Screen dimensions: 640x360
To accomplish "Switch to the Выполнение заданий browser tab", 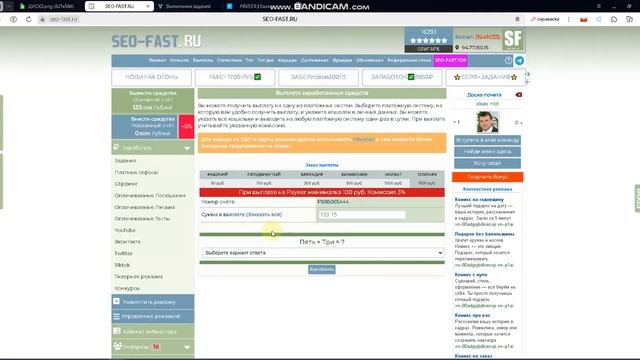I will [187, 6].
